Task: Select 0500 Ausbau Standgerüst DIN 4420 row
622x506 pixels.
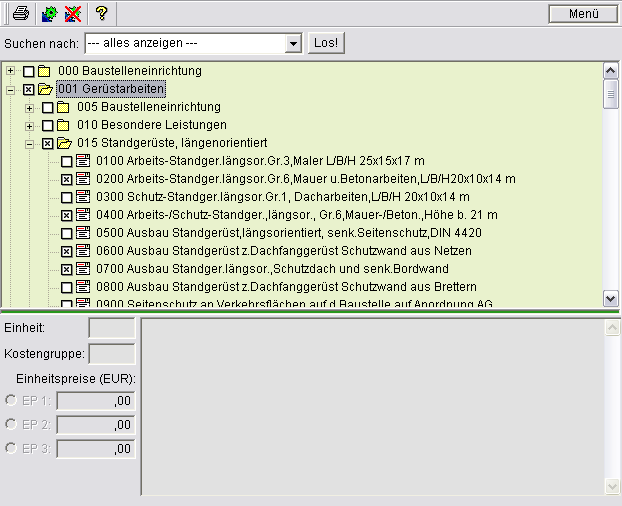Action: pyautogui.click(x=289, y=233)
